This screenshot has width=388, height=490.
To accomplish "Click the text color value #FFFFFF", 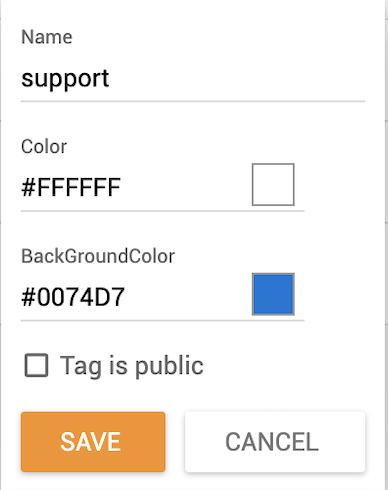I will point(71,187).
